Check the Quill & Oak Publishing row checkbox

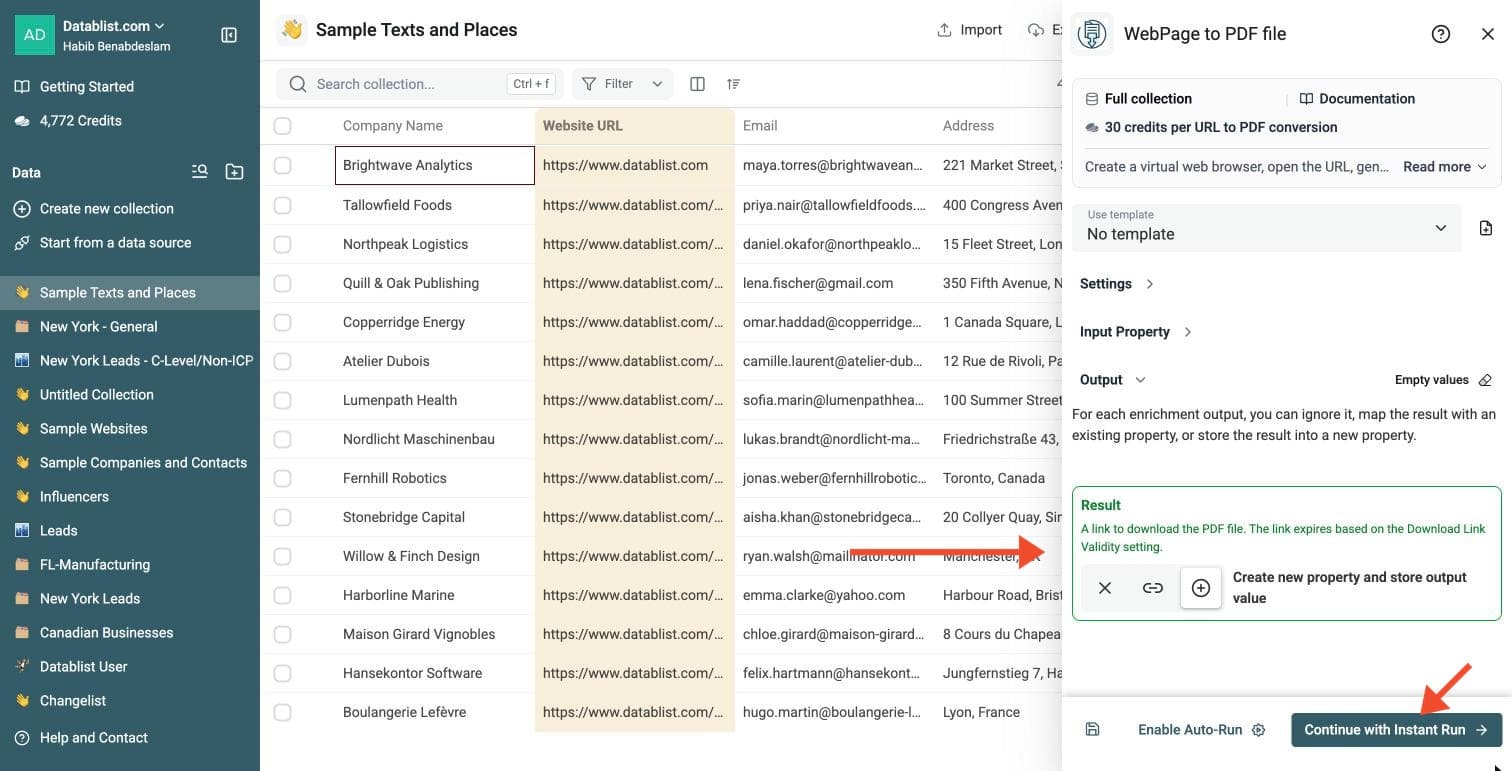282,283
